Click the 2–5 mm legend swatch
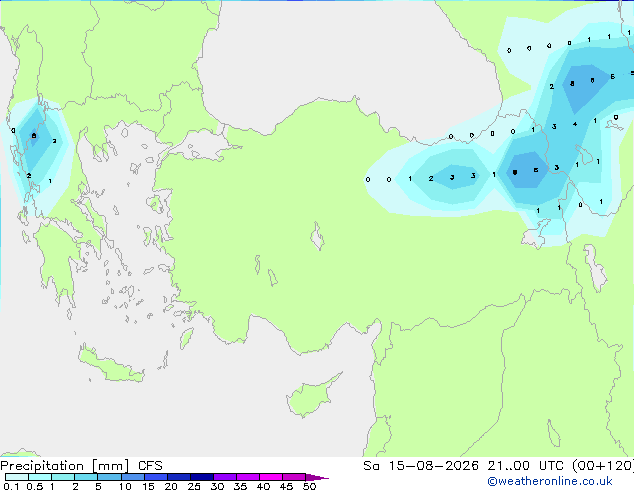The width and height of the screenshot is (634, 490). click(86, 477)
